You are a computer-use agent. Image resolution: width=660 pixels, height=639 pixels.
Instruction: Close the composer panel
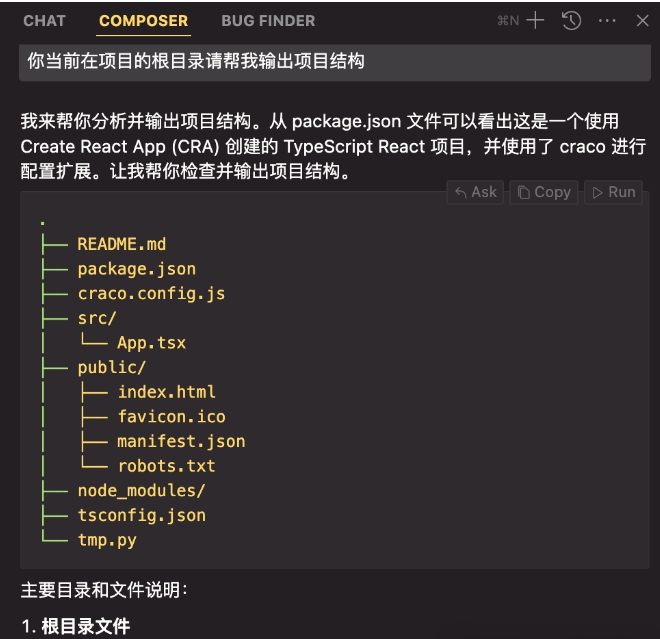642,20
